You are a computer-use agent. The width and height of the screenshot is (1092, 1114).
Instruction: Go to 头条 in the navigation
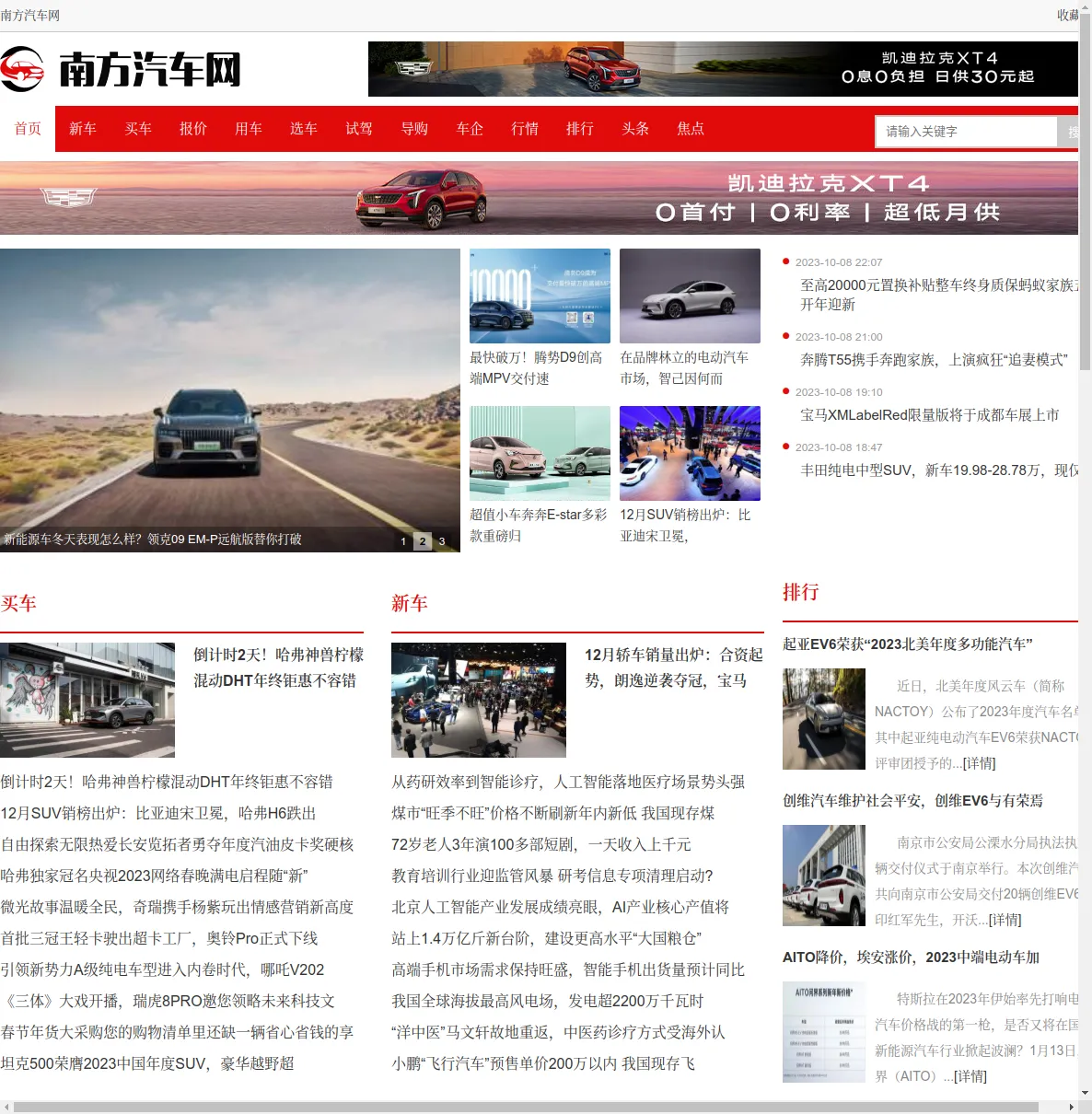click(635, 129)
